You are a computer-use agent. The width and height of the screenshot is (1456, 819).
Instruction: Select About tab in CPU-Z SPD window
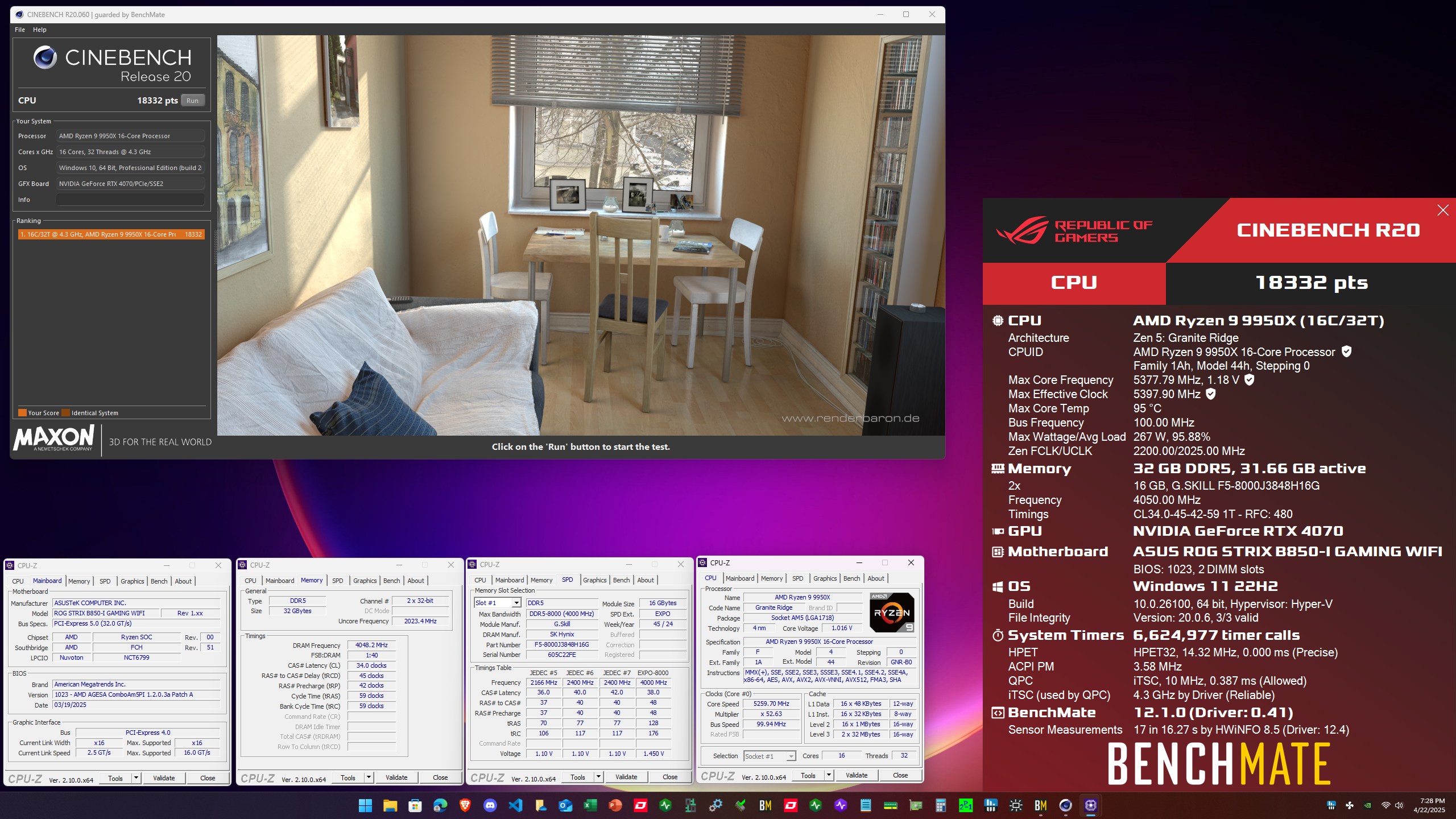[x=646, y=580]
